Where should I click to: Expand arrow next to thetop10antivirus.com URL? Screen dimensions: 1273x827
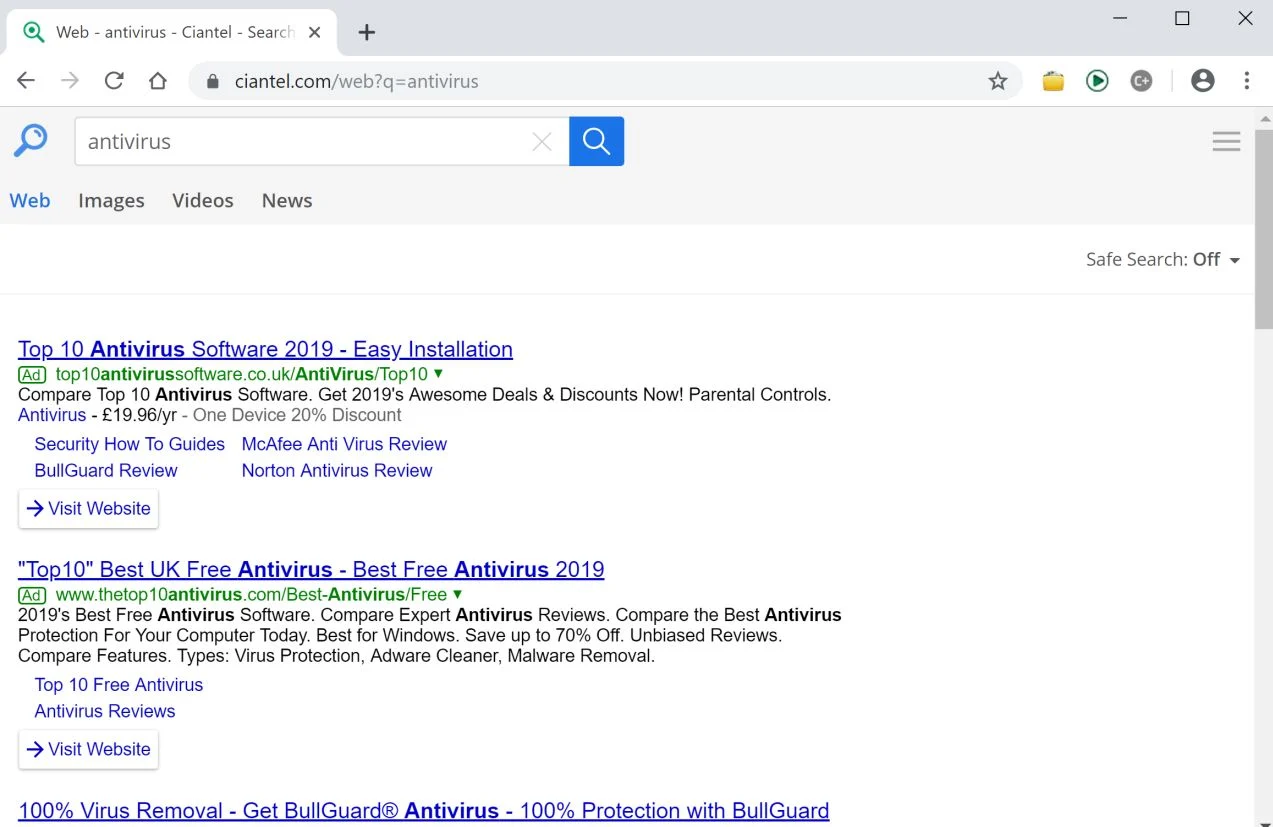coord(457,594)
